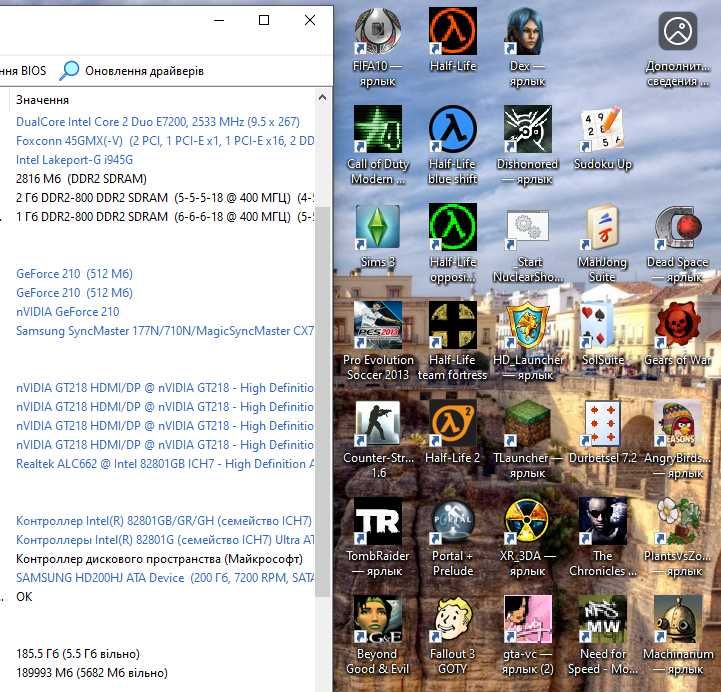Select the 189993 Мб (5682 Мб вільно) value
This screenshot has height=692, width=721.
92,673
